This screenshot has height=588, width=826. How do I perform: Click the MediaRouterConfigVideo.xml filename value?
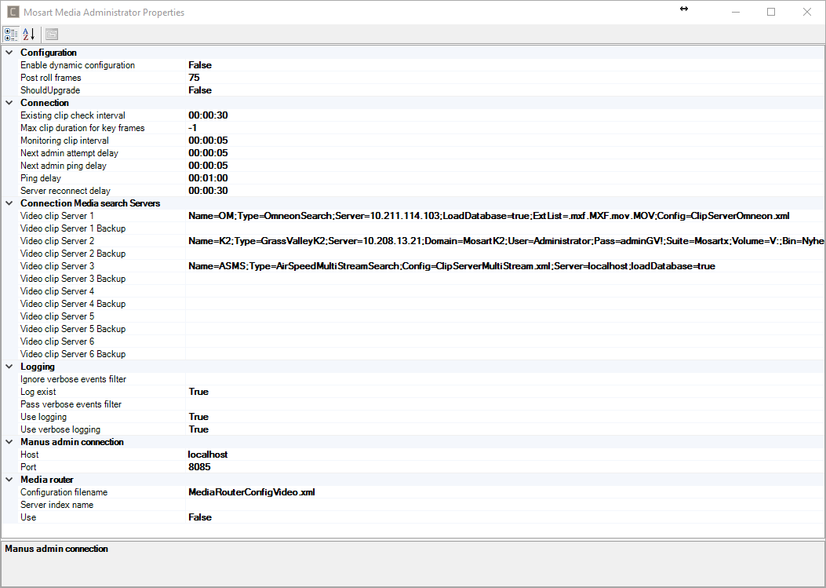[x=251, y=492]
